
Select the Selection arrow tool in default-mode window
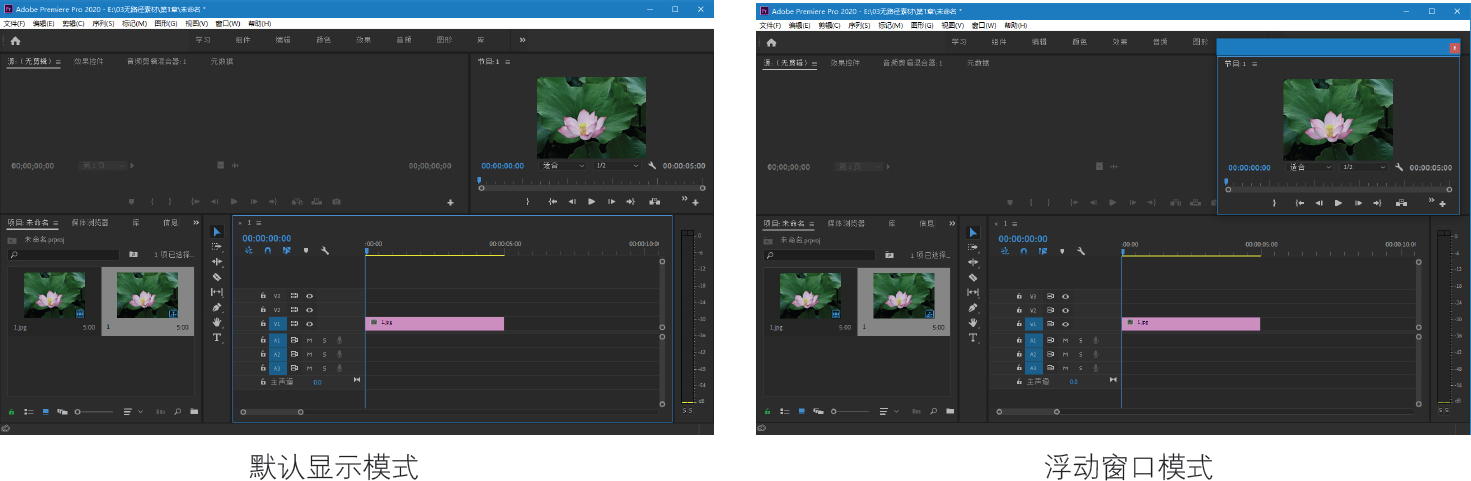pyautogui.click(x=217, y=232)
